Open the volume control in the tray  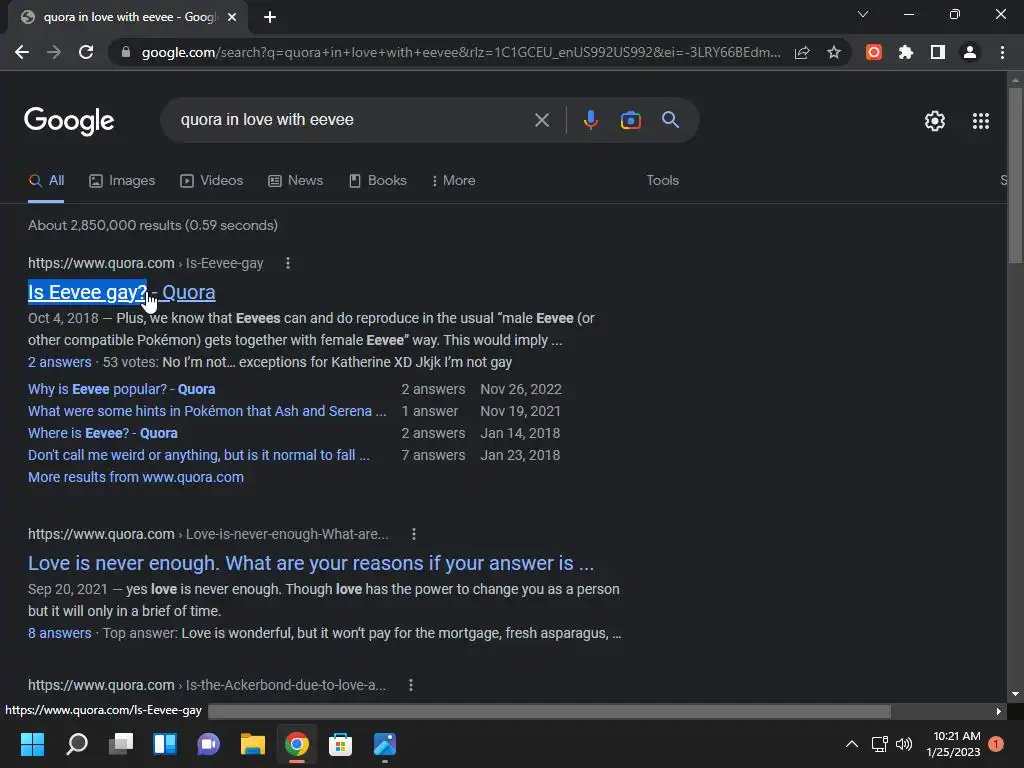coord(904,744)
